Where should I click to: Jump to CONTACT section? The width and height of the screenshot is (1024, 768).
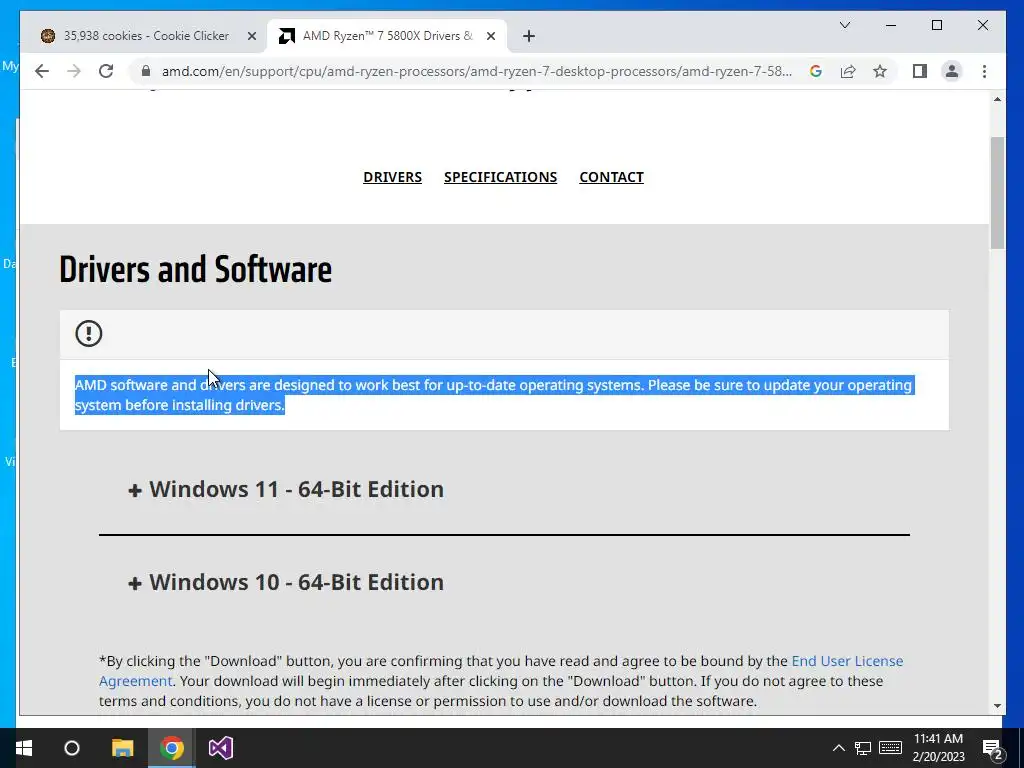(x=611, y=177)
